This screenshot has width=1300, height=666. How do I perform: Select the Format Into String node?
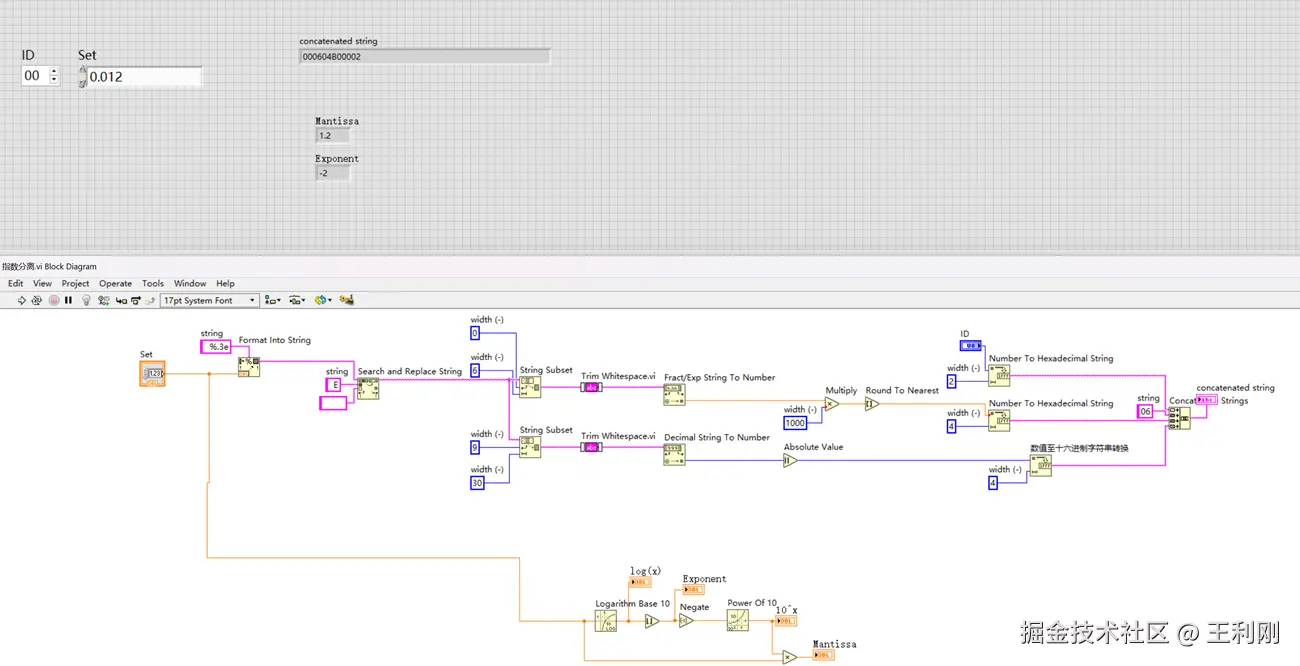point(249,367)
